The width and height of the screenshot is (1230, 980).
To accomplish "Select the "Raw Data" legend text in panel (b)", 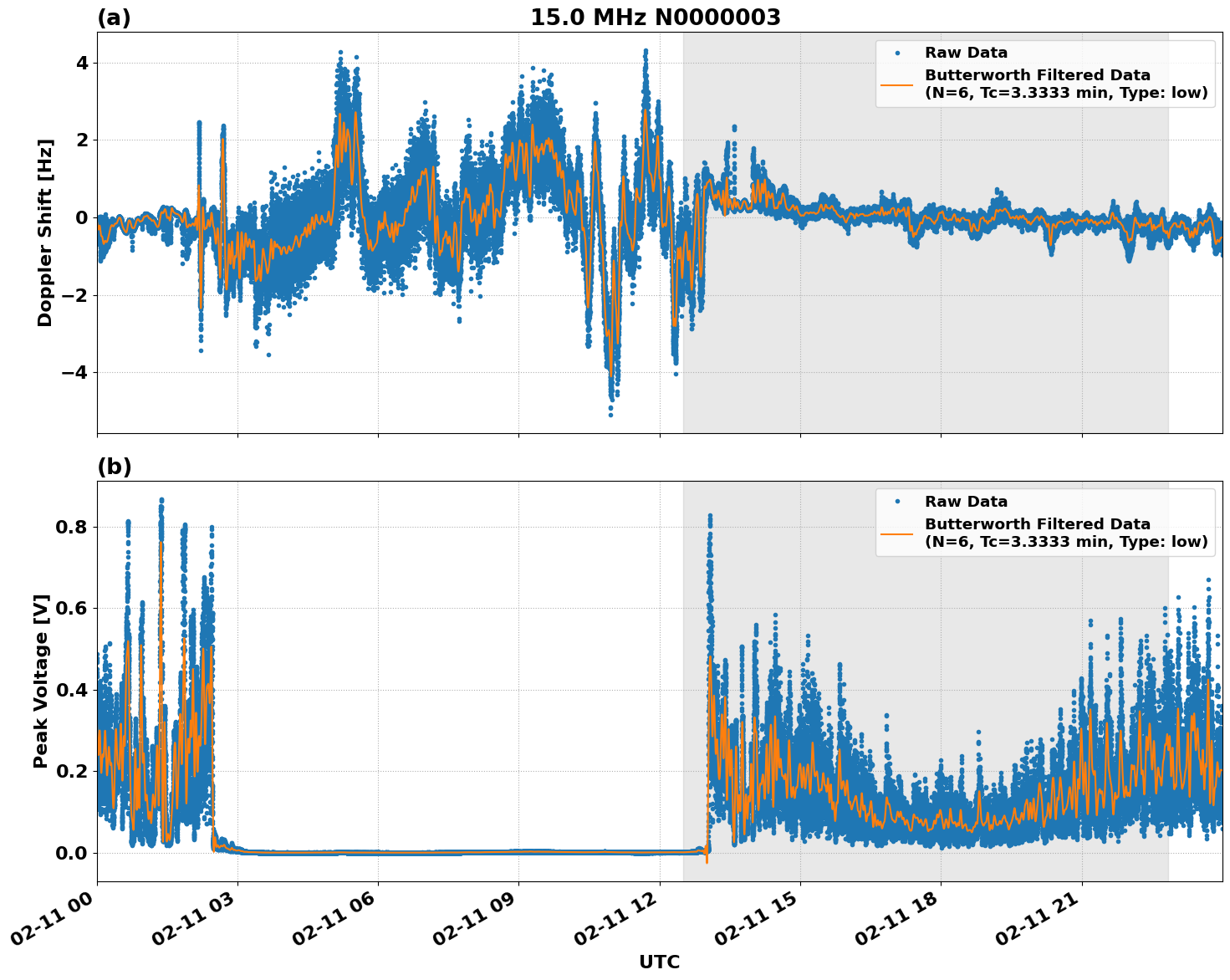I will point(966,503).
